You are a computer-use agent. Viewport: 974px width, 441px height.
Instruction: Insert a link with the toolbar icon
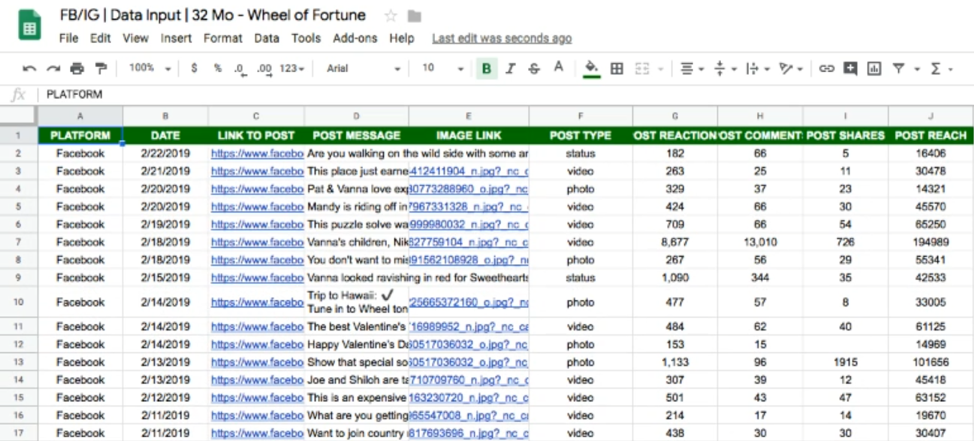click(826, 68)
